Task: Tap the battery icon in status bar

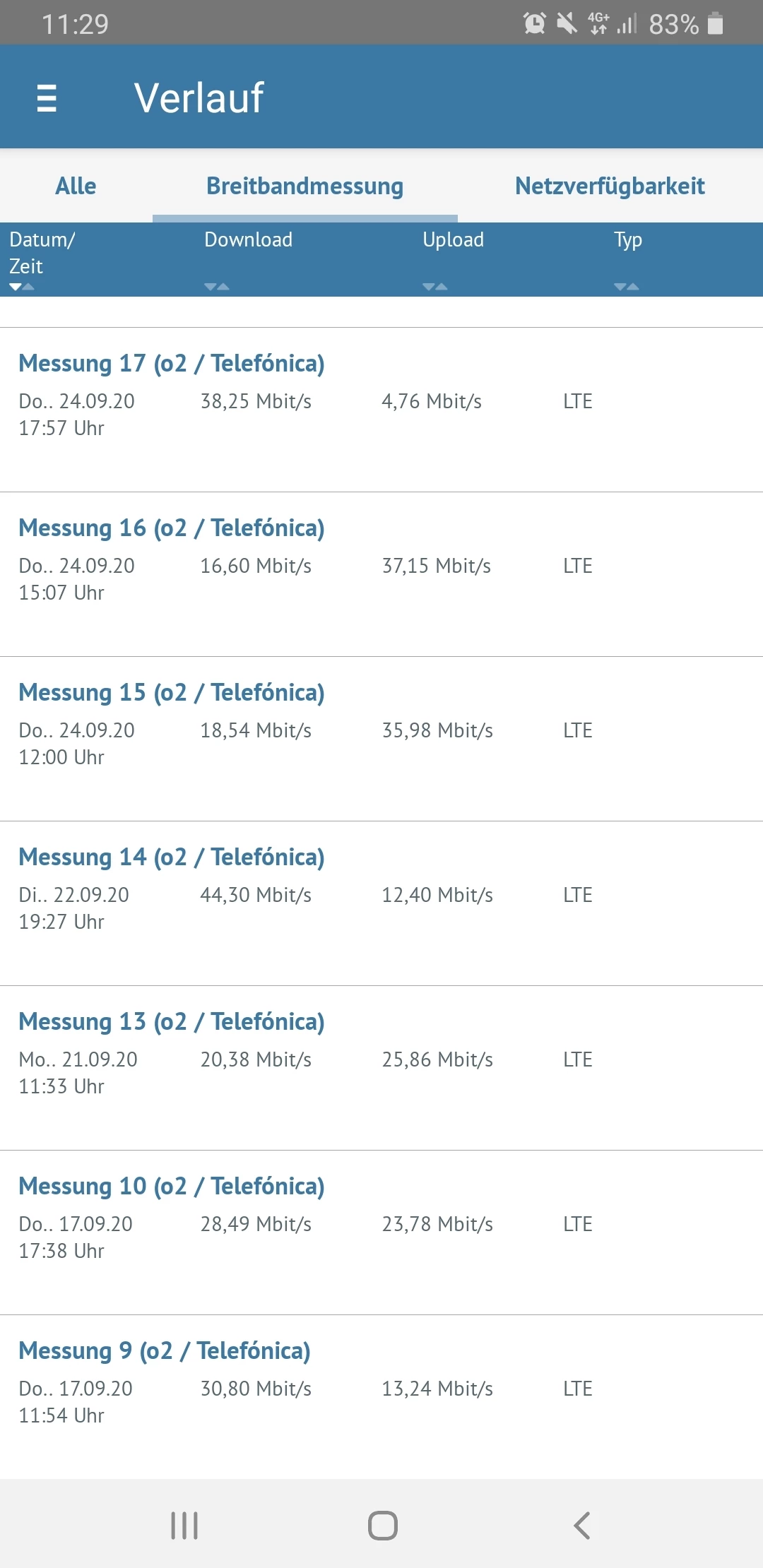Action: point(715,23)
